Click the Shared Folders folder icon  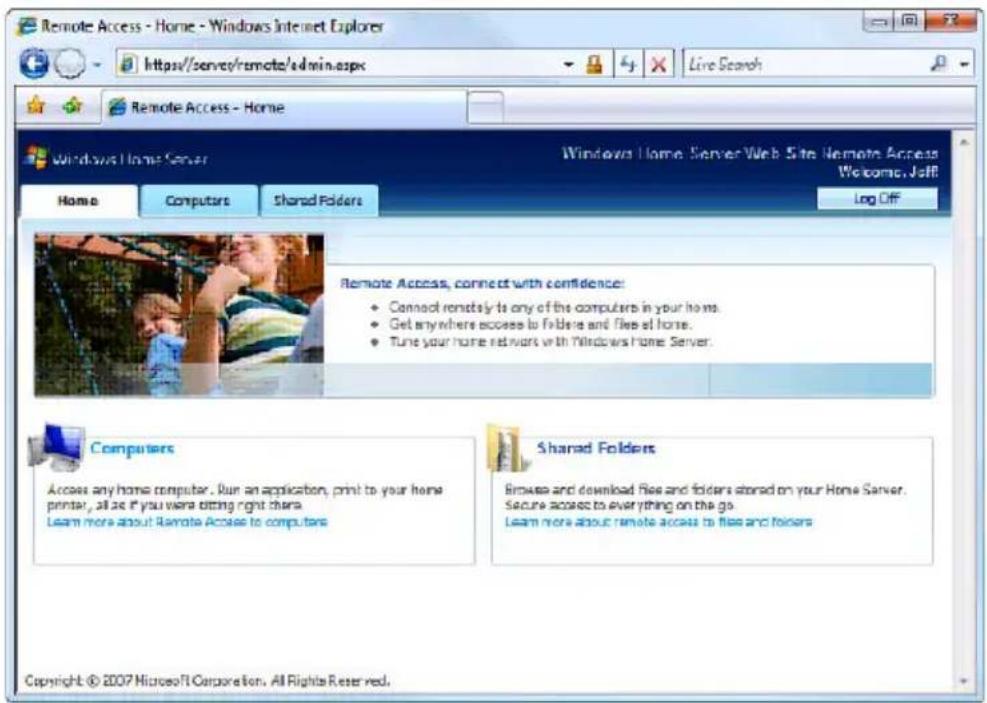pyautogui.click(x=509, y=448)
